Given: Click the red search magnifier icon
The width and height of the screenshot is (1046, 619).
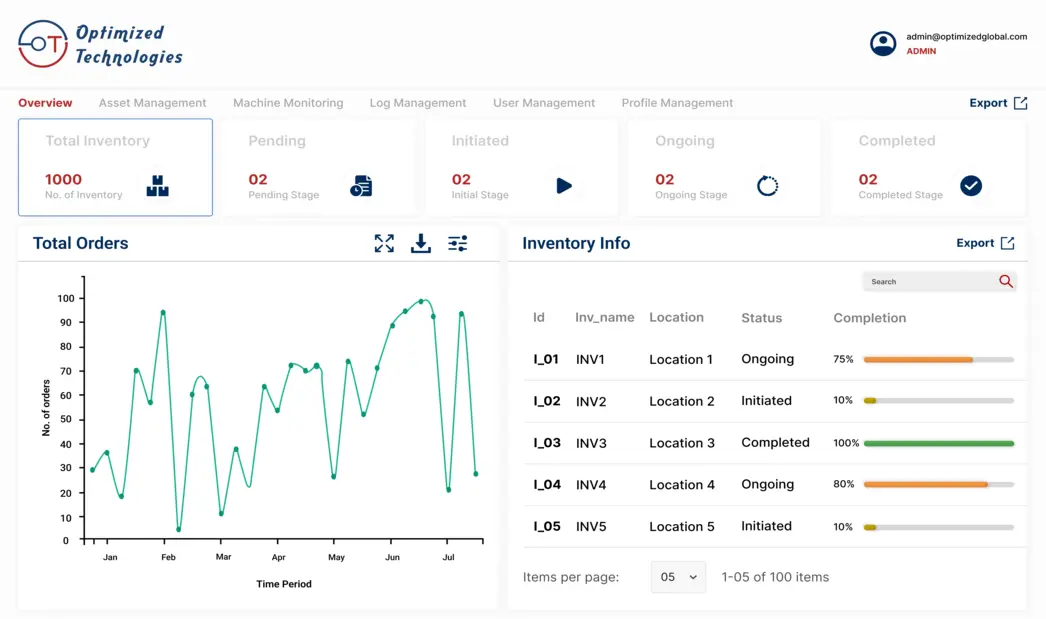Looking at the screenshot, I should (x=1006, y=282).
